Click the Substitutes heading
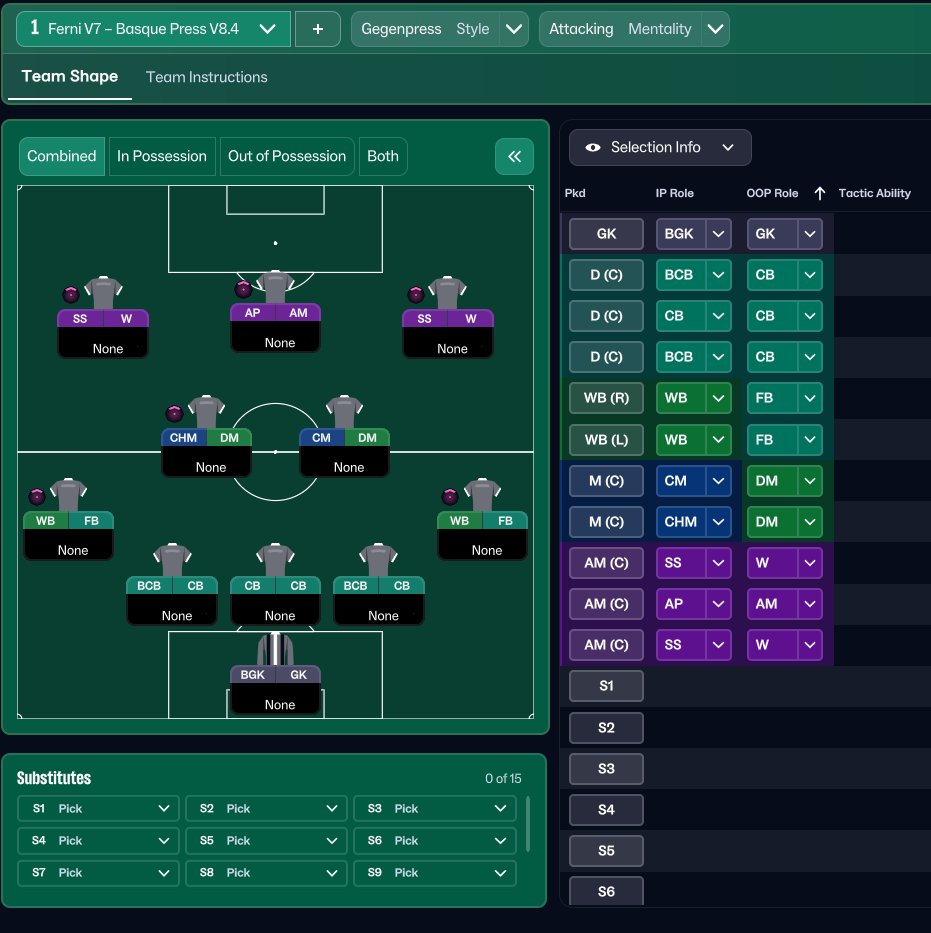The image size is (931, 933). point(54,778)
